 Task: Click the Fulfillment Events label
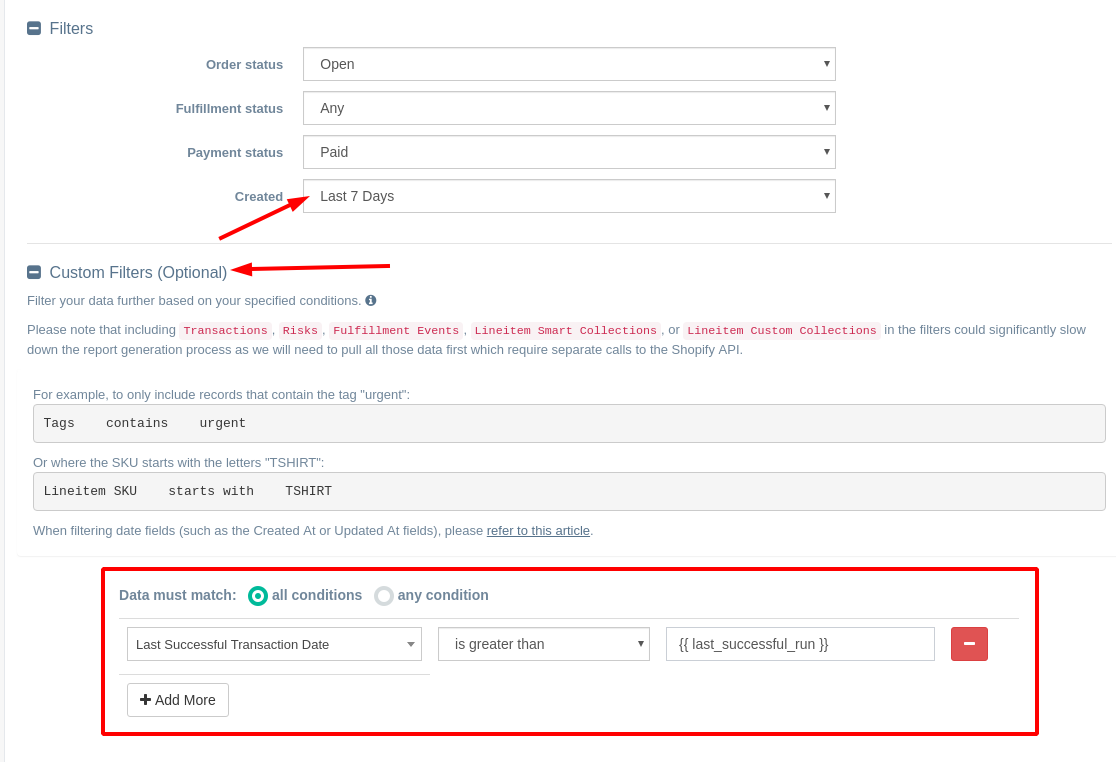(396, 330)
